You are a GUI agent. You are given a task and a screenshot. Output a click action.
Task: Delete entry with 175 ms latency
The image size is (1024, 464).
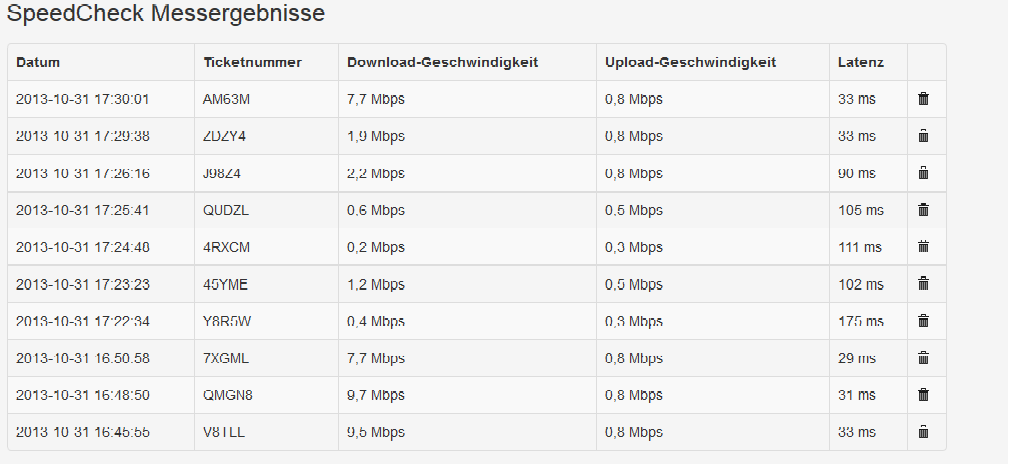click(x=923, y=321)
